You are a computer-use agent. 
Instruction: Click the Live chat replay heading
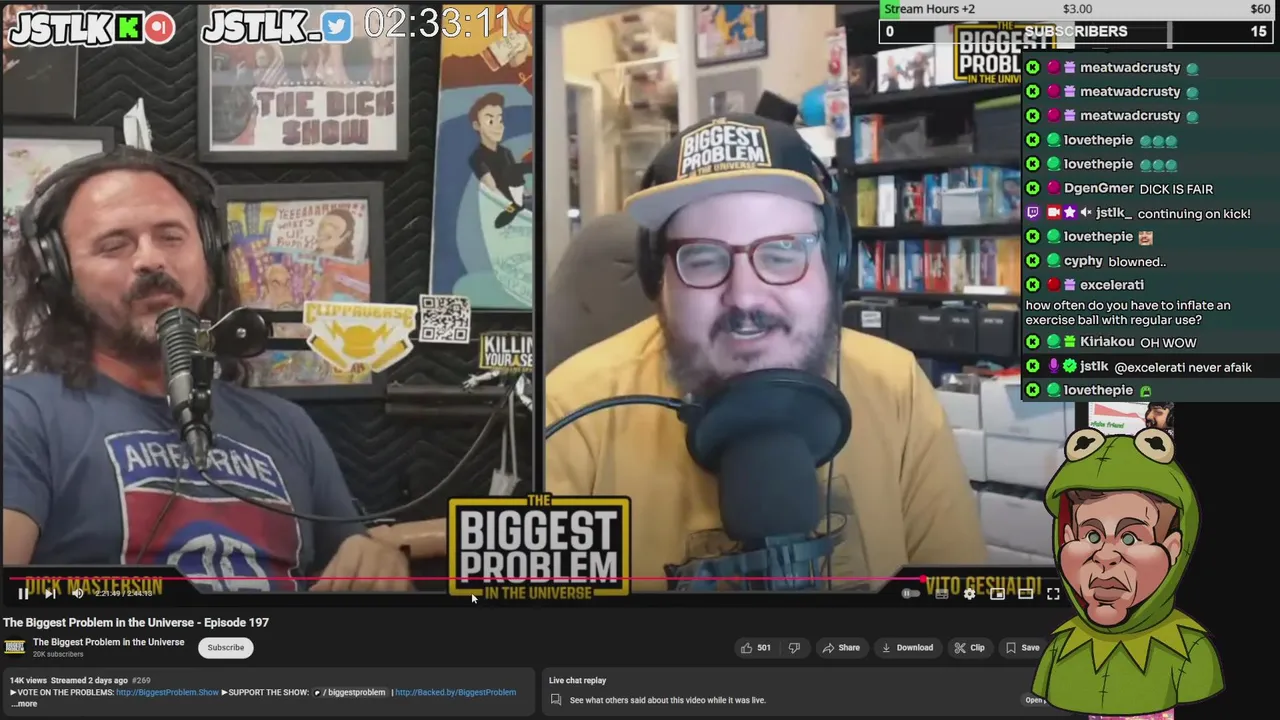[577, 680]
